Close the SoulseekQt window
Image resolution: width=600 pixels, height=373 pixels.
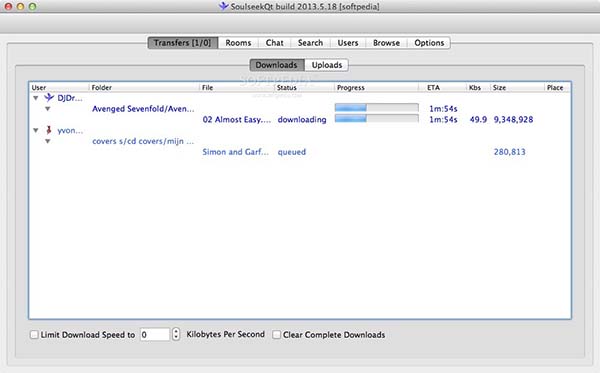click(x=8, y=7)
